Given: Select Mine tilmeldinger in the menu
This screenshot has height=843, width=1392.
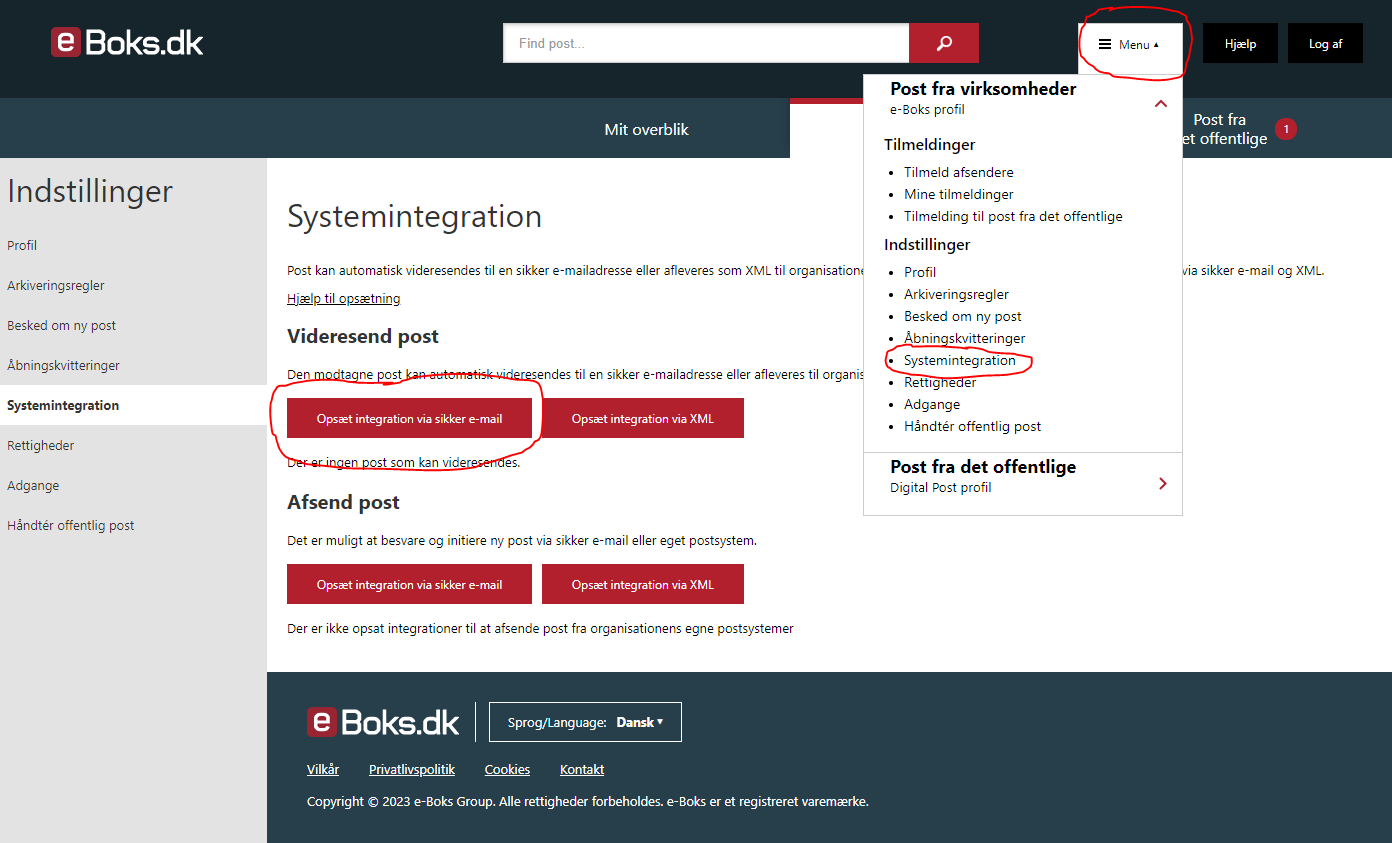Looking at the screenshot, I should click(958, 194).
